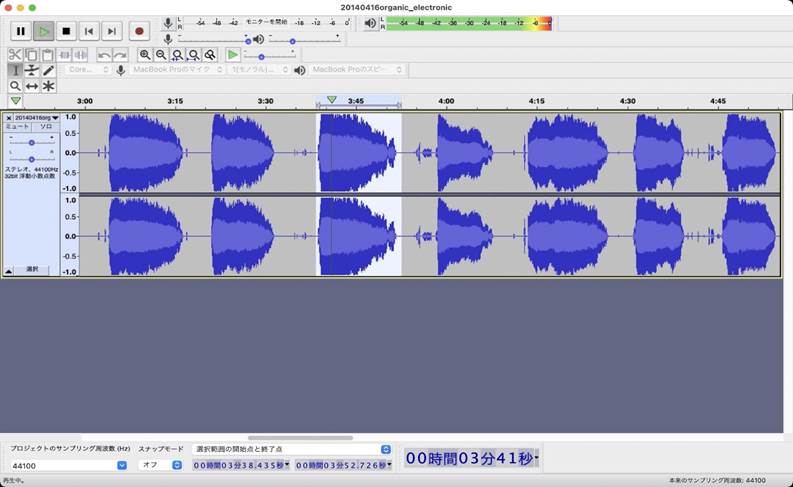Expand the snap mode オフ dropdown

(160, 465)
